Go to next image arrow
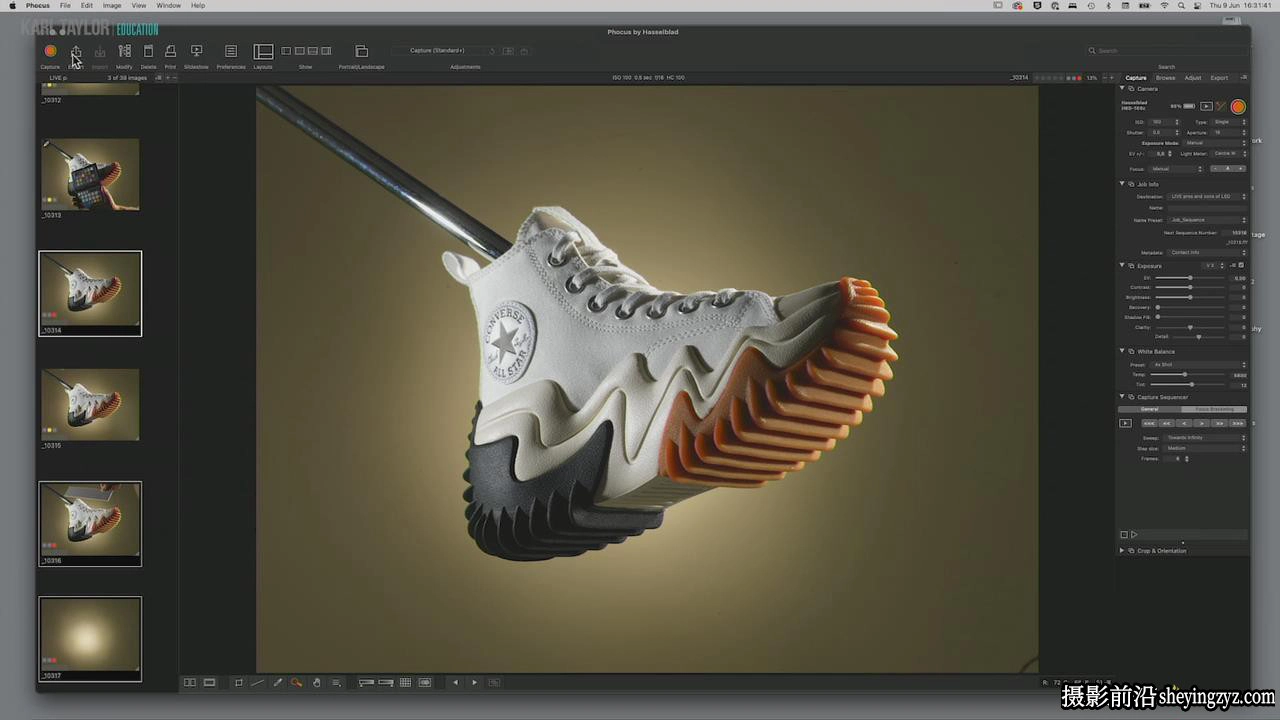1280x720 pixels. [474, 682]
